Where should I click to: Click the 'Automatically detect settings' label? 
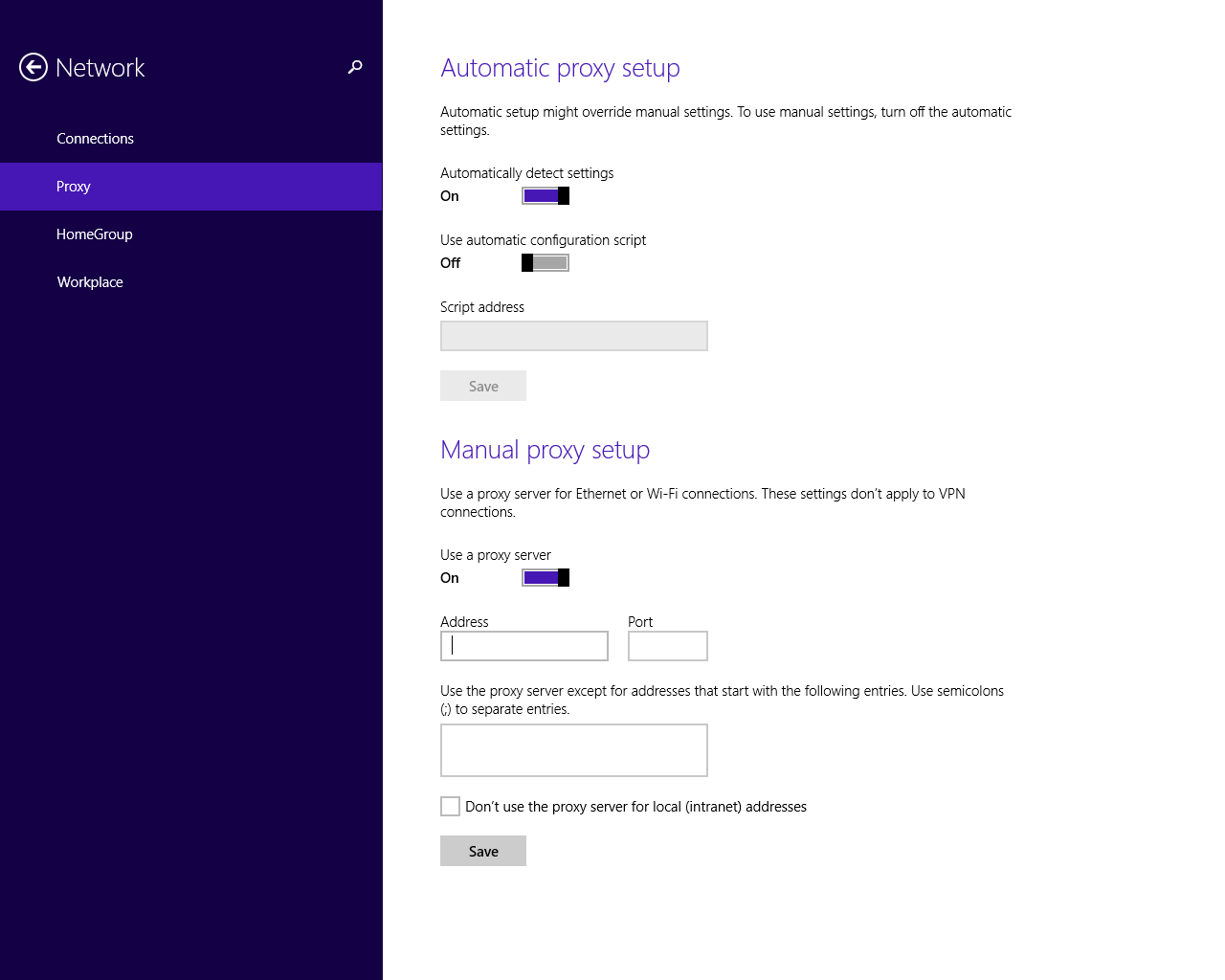(527, 173)
